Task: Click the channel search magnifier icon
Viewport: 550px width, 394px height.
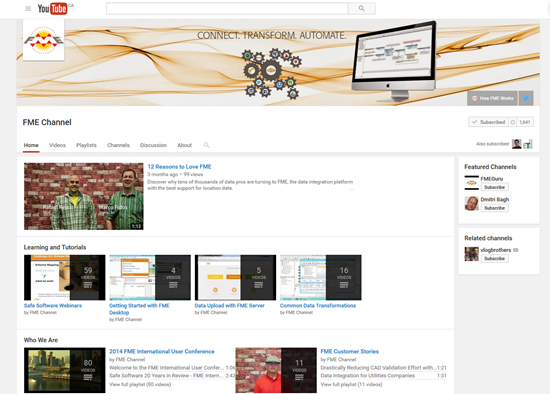Action: pyautogui.click(x=207, y=145)
